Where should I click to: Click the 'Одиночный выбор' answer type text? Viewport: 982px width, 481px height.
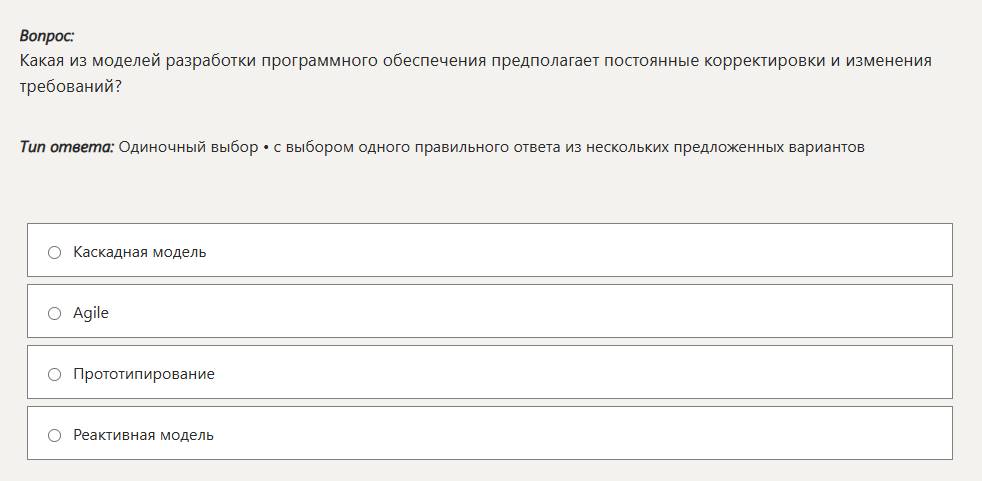point(188,147)
